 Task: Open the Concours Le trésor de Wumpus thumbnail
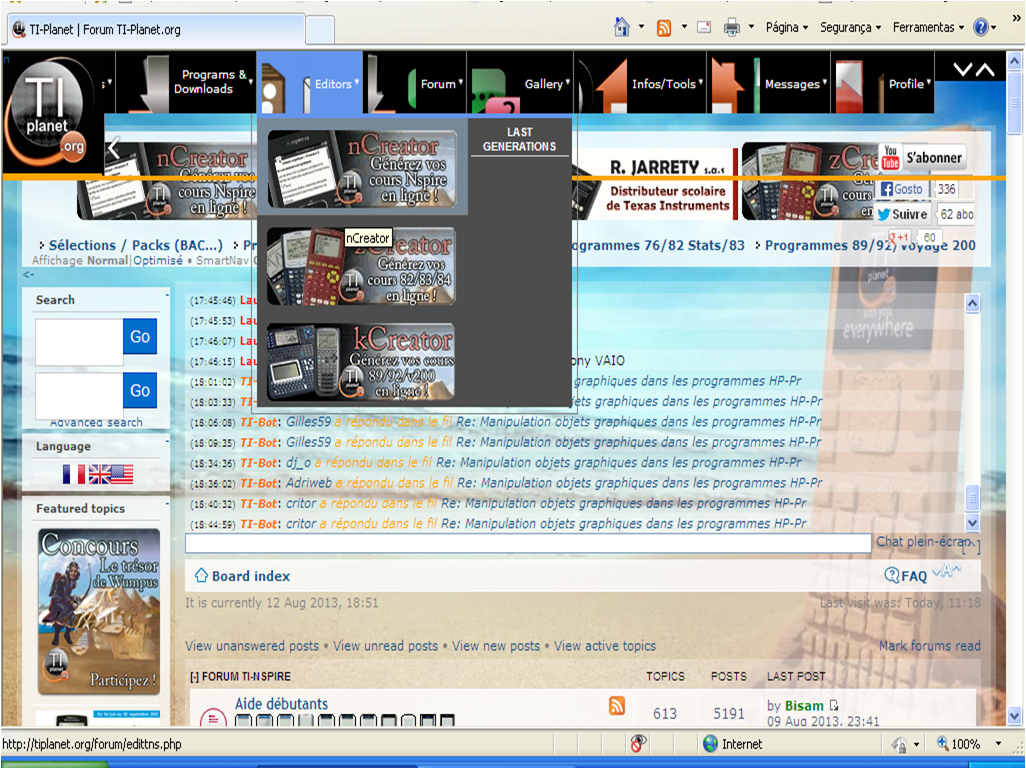(x=99, y=611)
